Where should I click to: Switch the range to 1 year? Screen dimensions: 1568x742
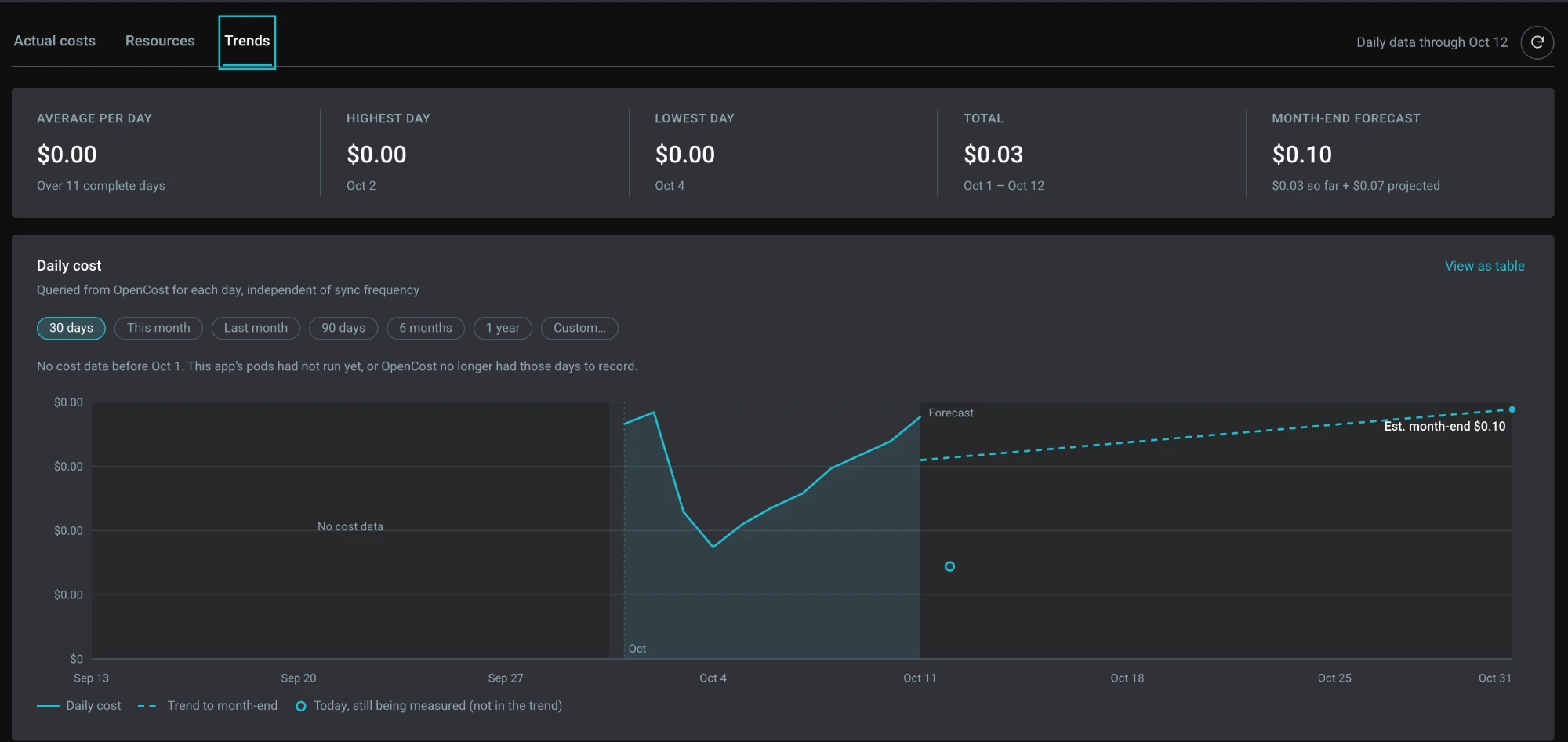(x=503, y=328)
